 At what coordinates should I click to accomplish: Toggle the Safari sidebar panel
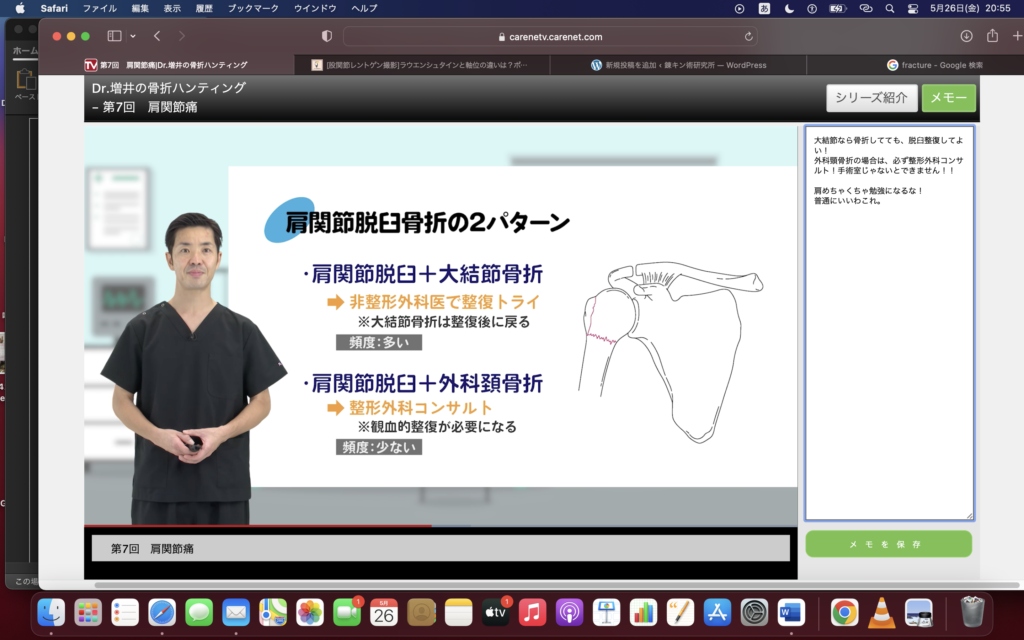tap(114, 36)
